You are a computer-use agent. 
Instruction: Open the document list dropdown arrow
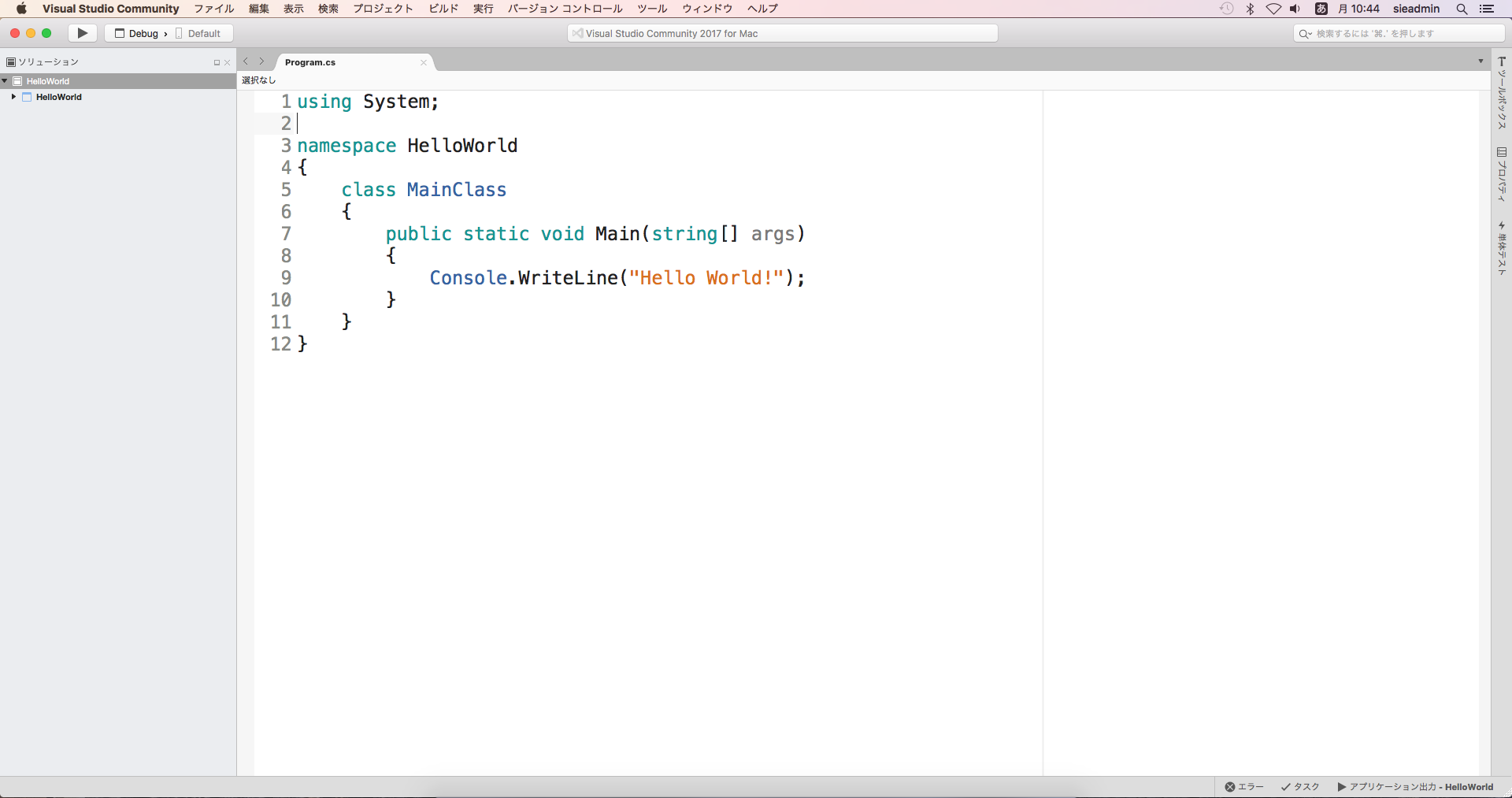1480,61
